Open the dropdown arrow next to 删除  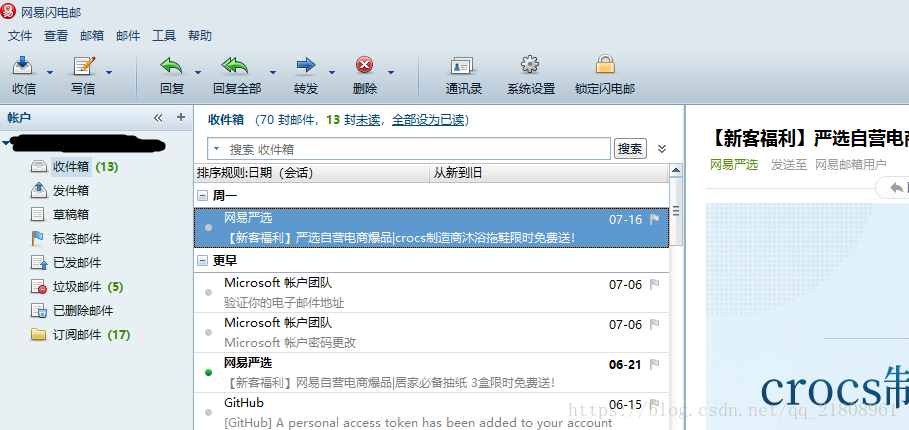tap(391, 72)
